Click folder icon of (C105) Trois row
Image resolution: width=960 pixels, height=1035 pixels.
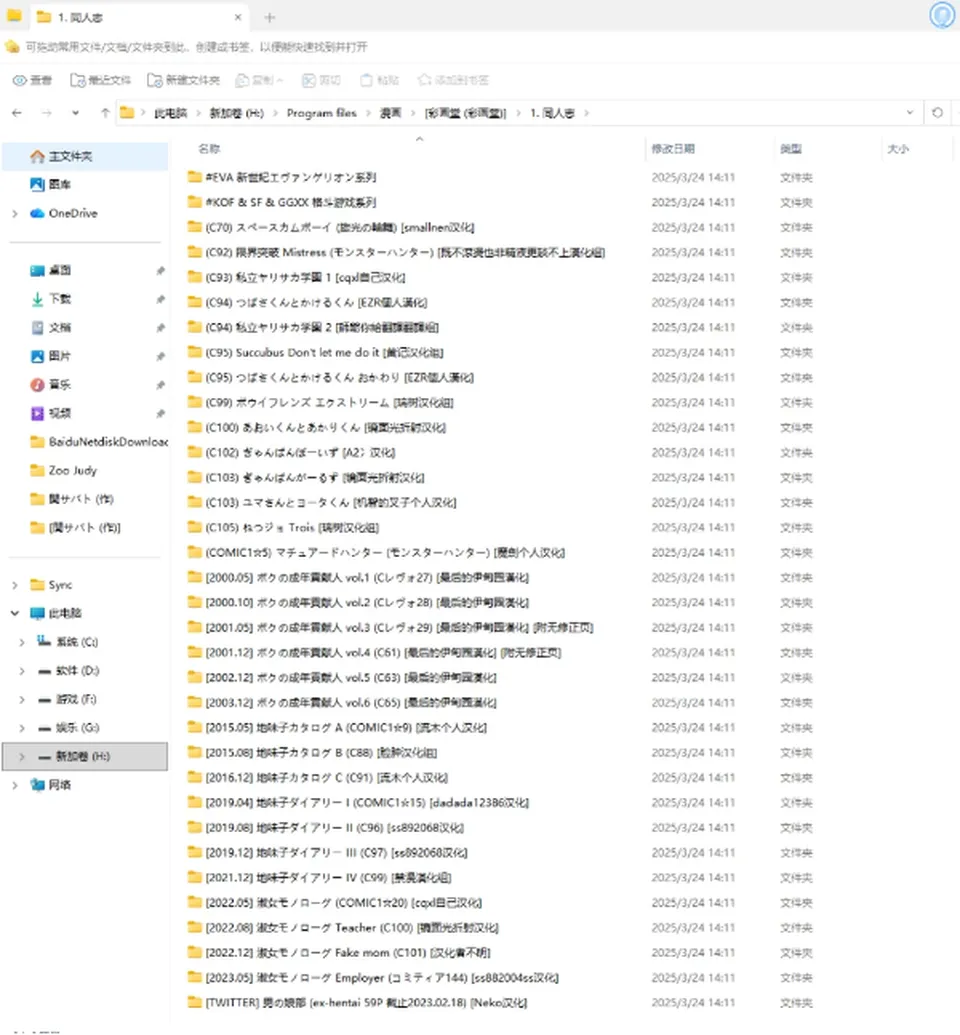tap(194, 527)
